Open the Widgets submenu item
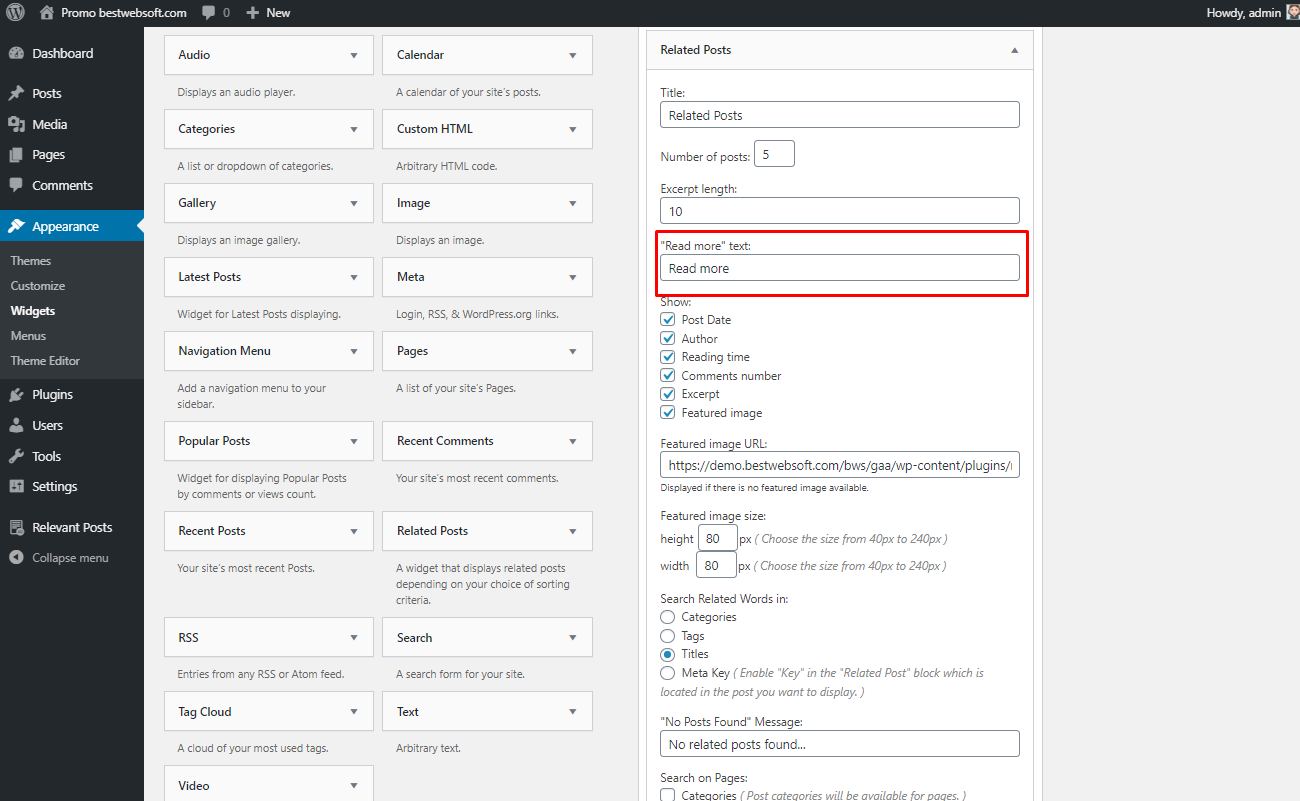Image resolution: width=1300 pixels, height=801 pixels. (x=33, y=311)
